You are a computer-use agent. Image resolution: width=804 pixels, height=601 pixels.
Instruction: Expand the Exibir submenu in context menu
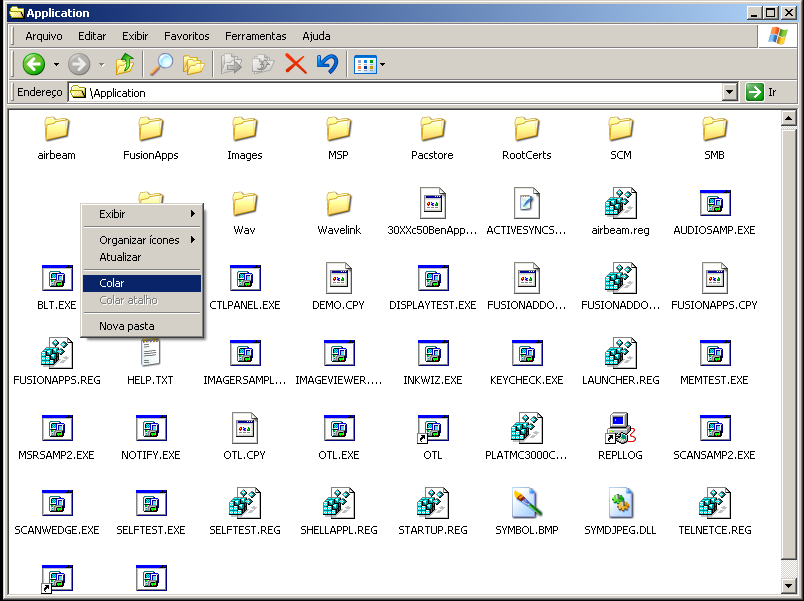pyautogui.click(x=142, y=214)
